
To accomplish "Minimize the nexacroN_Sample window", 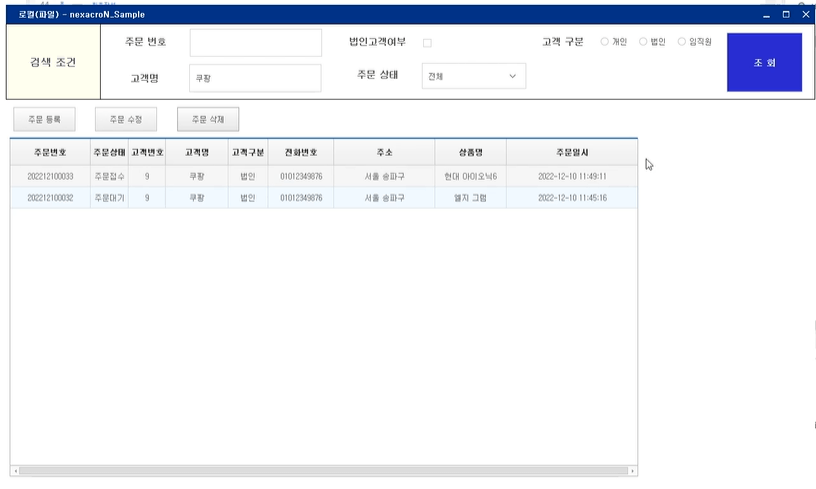I will coord(766,15).
